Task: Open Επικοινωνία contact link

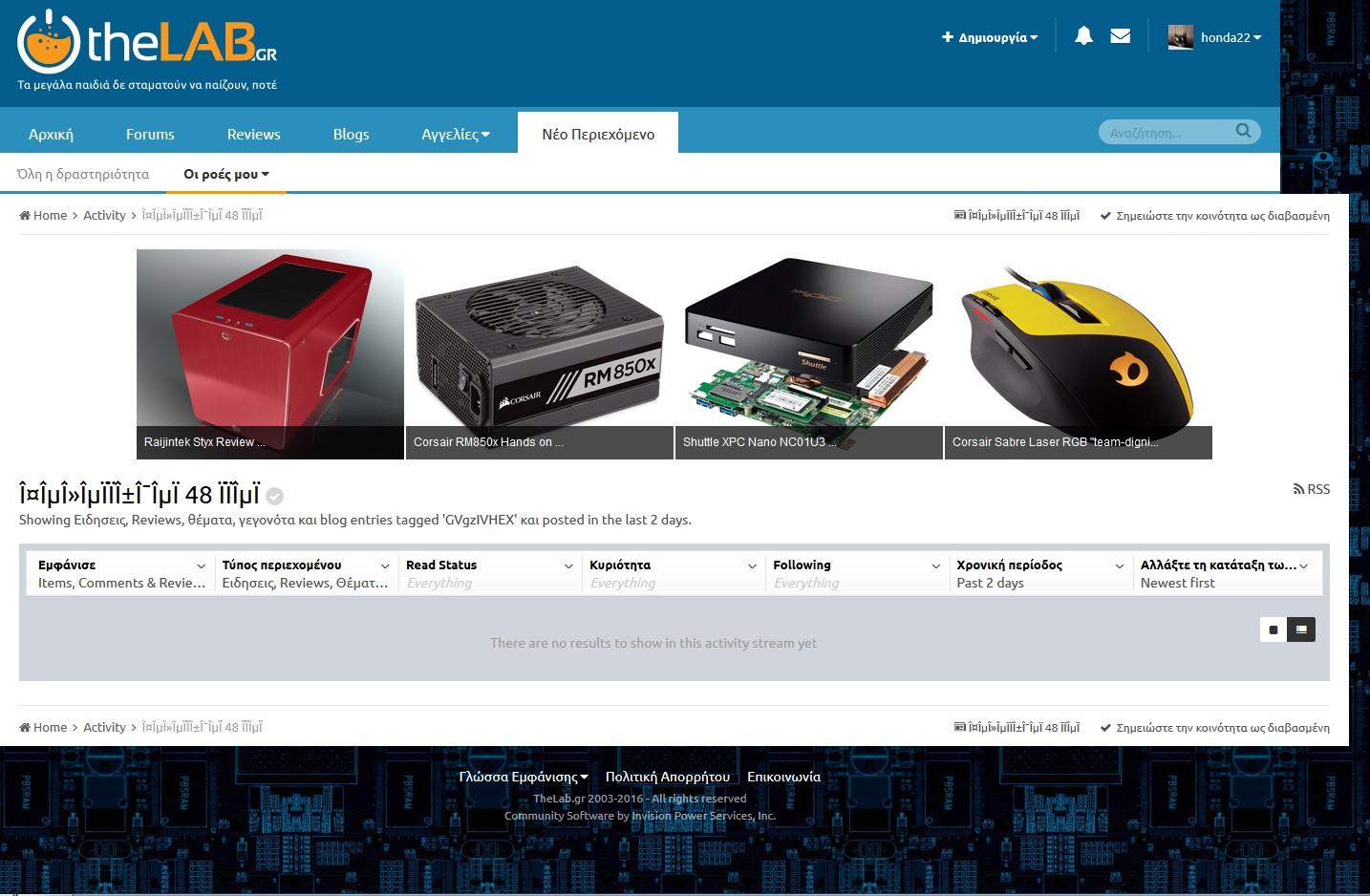Action: [783, 777]
